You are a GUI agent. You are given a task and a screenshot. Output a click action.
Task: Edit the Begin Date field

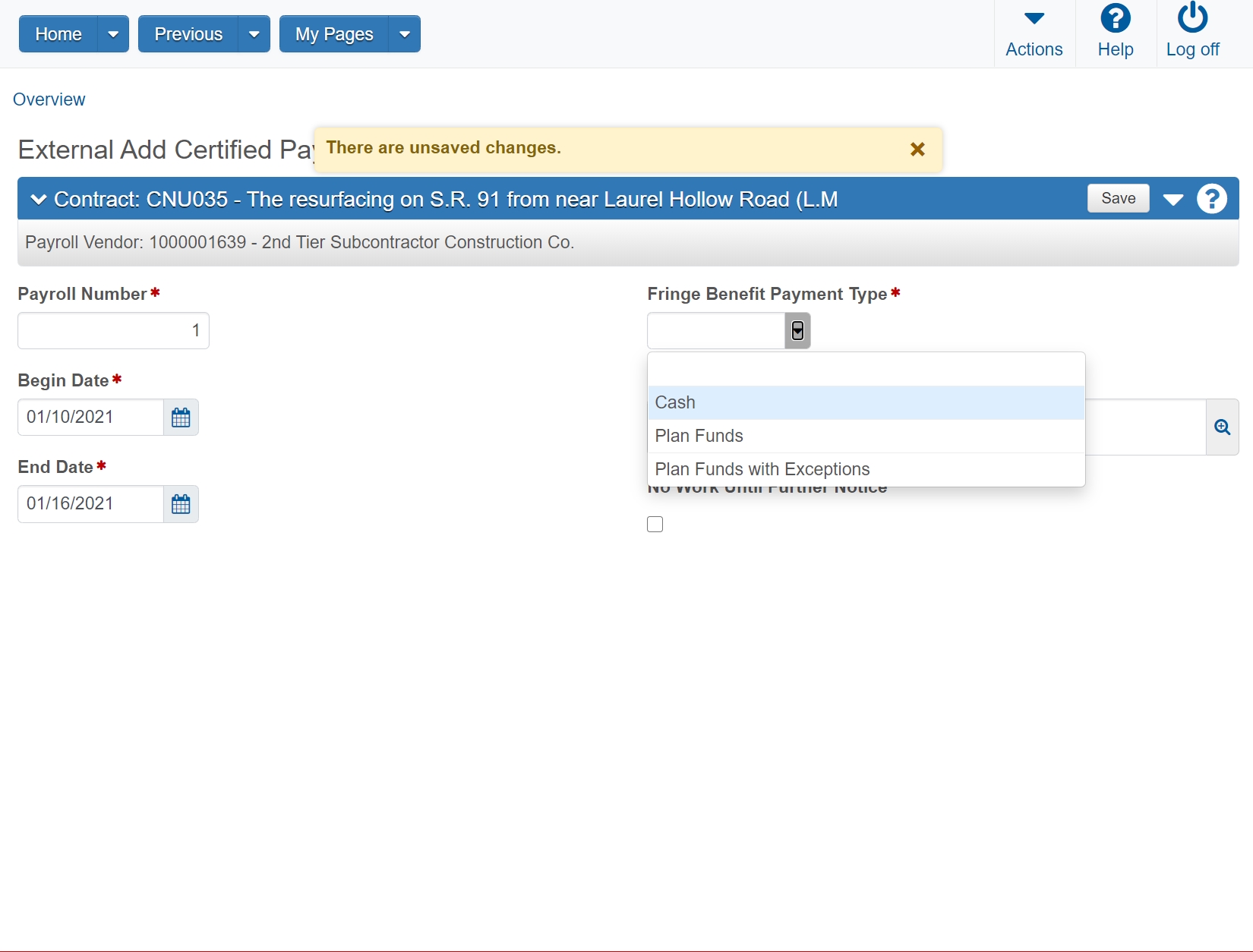pos(91,418)
